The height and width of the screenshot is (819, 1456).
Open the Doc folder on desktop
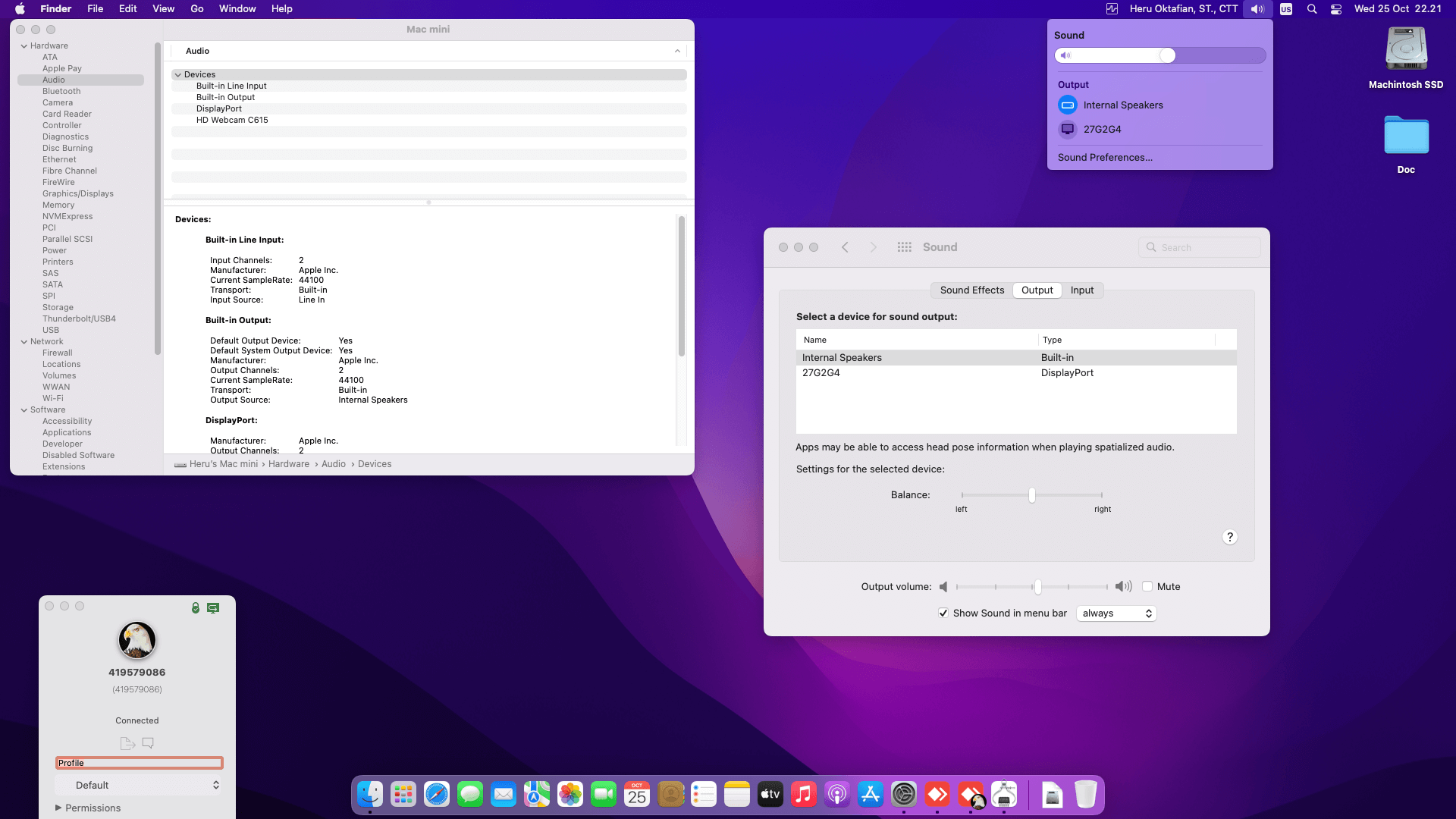1406,136
